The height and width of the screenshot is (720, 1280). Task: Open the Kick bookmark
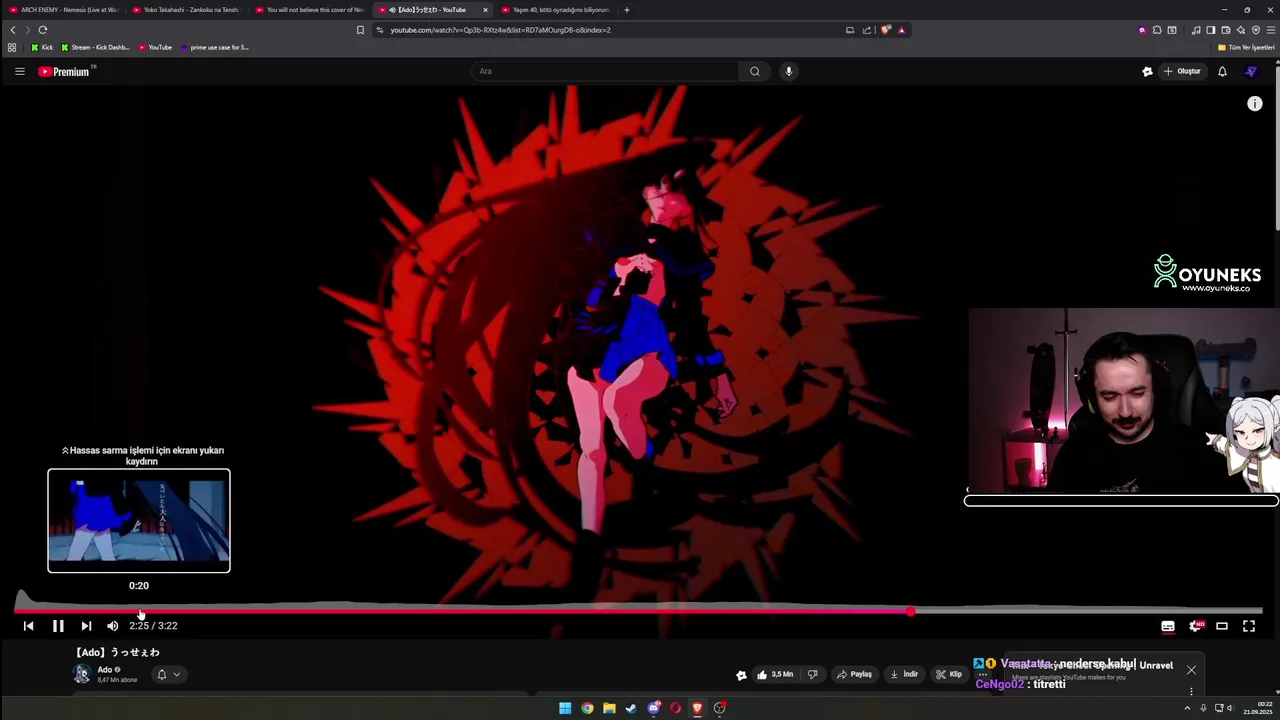(x=41, y=47)
